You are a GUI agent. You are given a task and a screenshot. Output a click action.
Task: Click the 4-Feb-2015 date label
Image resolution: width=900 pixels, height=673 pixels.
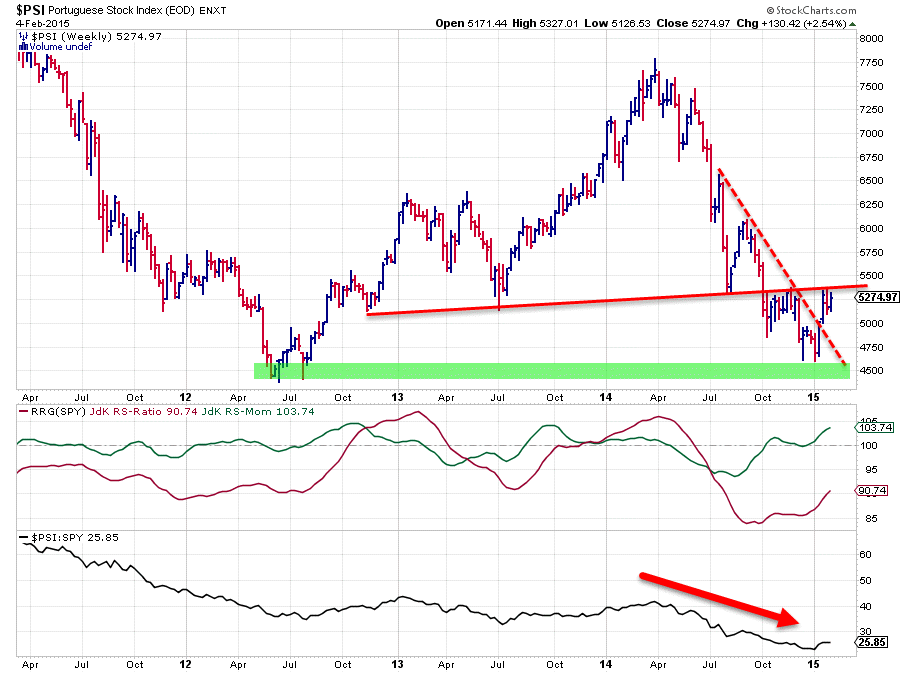pyautogui.click(x=42, y=24)
